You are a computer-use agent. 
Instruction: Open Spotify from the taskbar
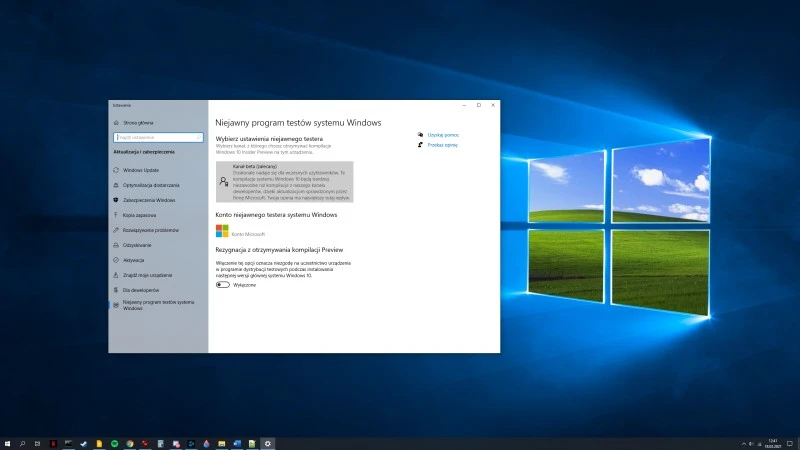click(x=114, y=444)
